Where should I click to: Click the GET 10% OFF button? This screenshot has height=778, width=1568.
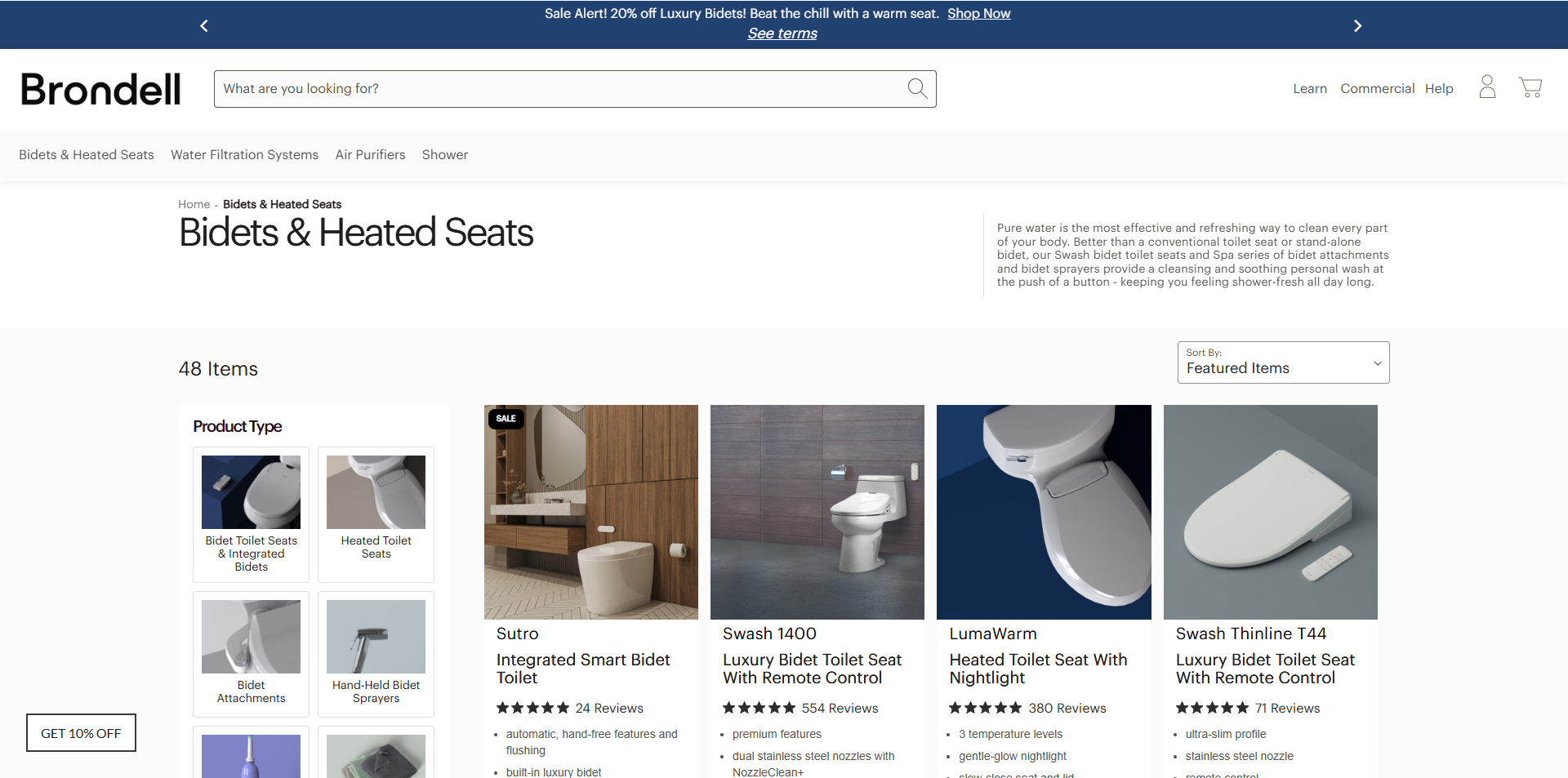pyautogui.click(x=81, y=733)
